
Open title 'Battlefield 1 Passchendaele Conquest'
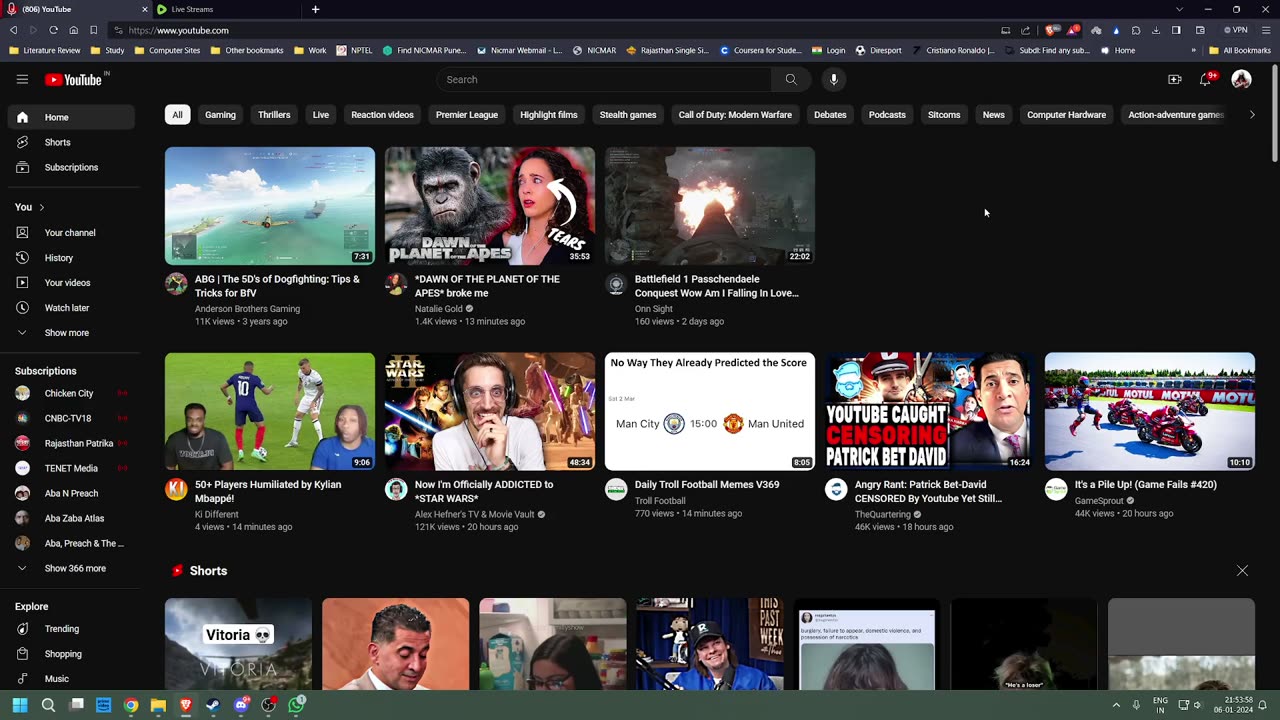coord(717,286)
